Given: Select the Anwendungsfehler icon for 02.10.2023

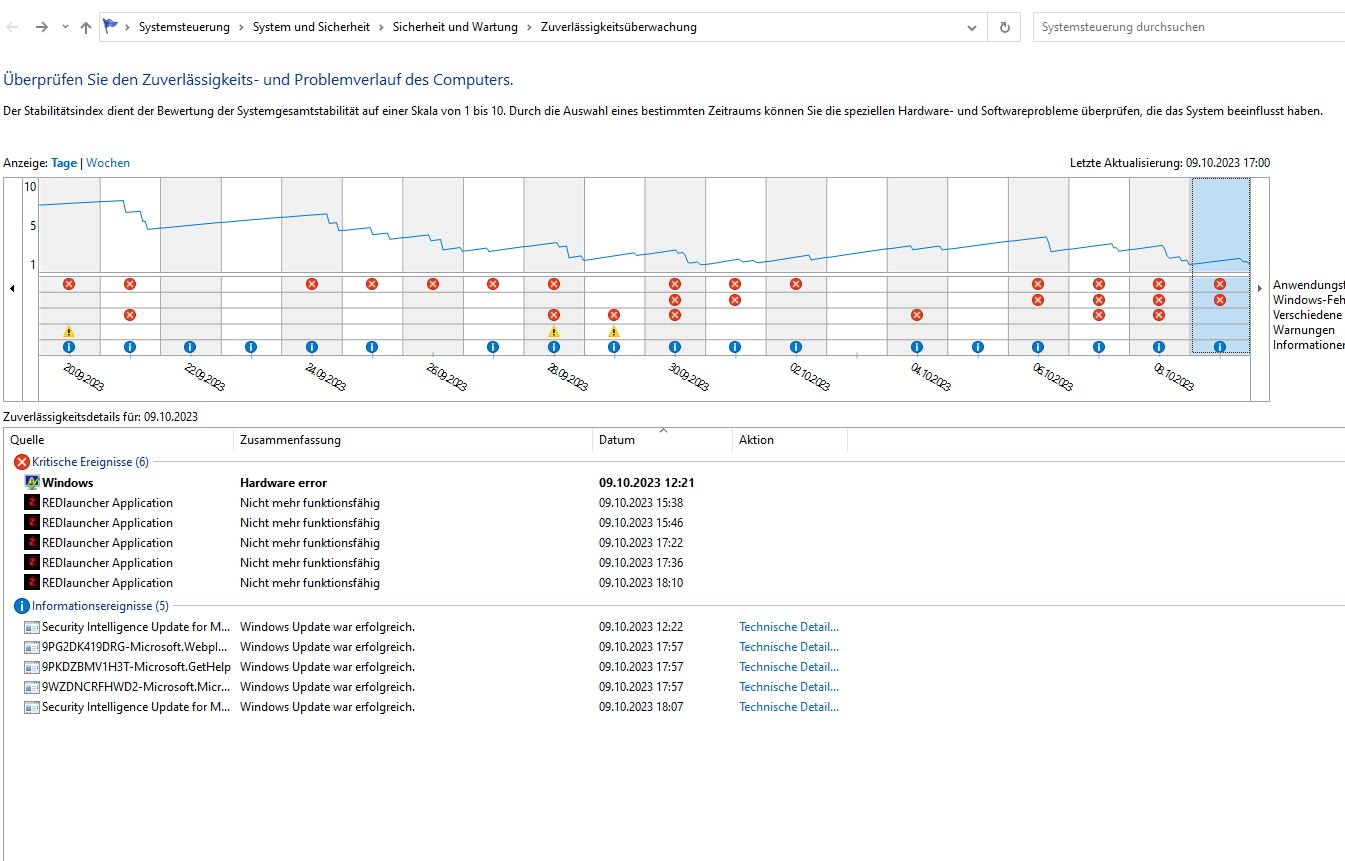Looking at the screenshot, I should point(796,284).
